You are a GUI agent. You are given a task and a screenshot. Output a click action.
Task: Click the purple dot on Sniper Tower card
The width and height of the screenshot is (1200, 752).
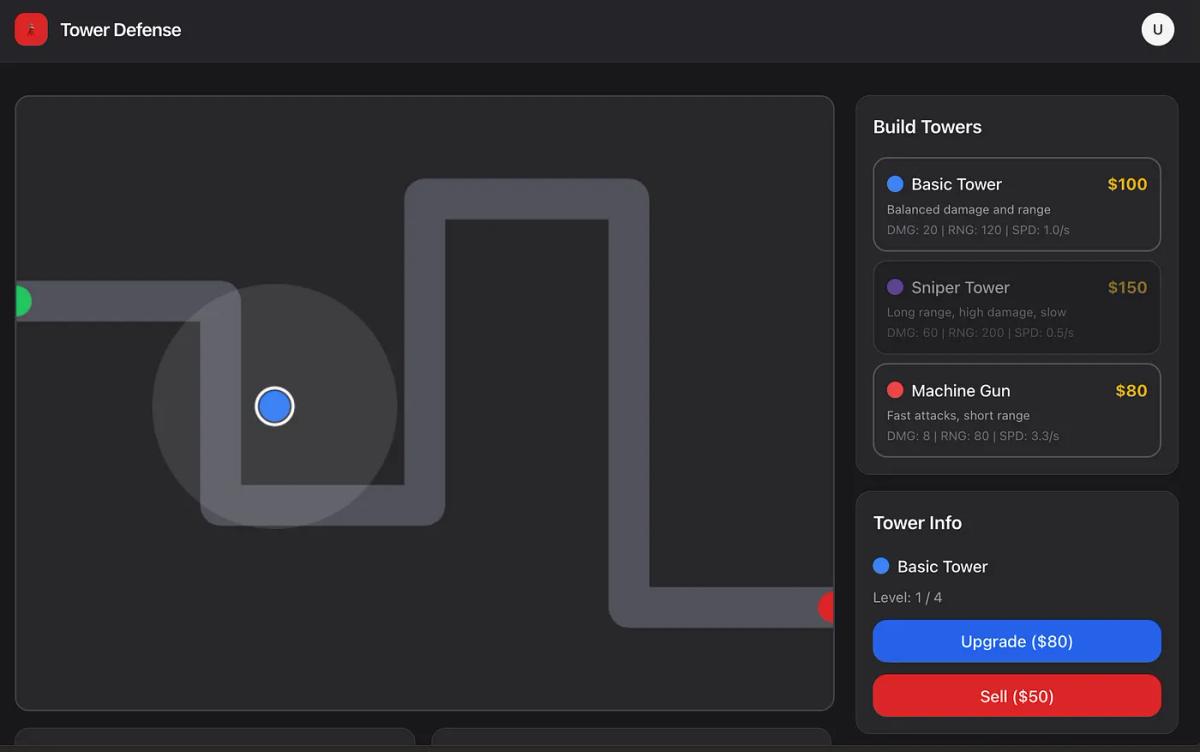pos(895,287)
